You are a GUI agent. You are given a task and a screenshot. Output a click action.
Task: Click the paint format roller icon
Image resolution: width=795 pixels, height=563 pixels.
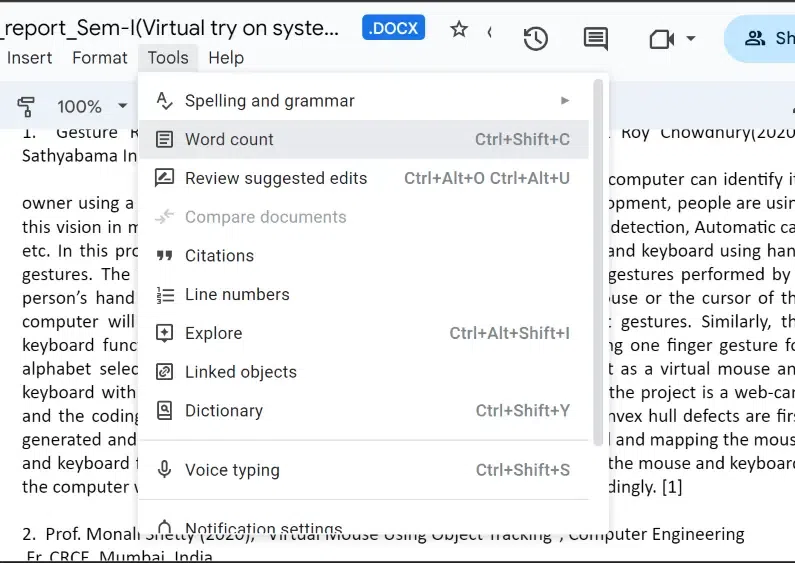tap(26, 106)
